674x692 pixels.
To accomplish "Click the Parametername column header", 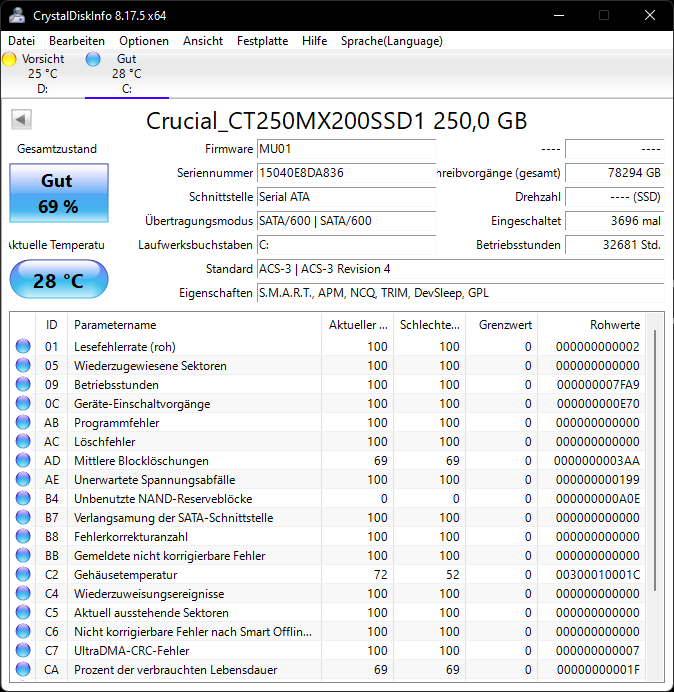I will 194,325.
